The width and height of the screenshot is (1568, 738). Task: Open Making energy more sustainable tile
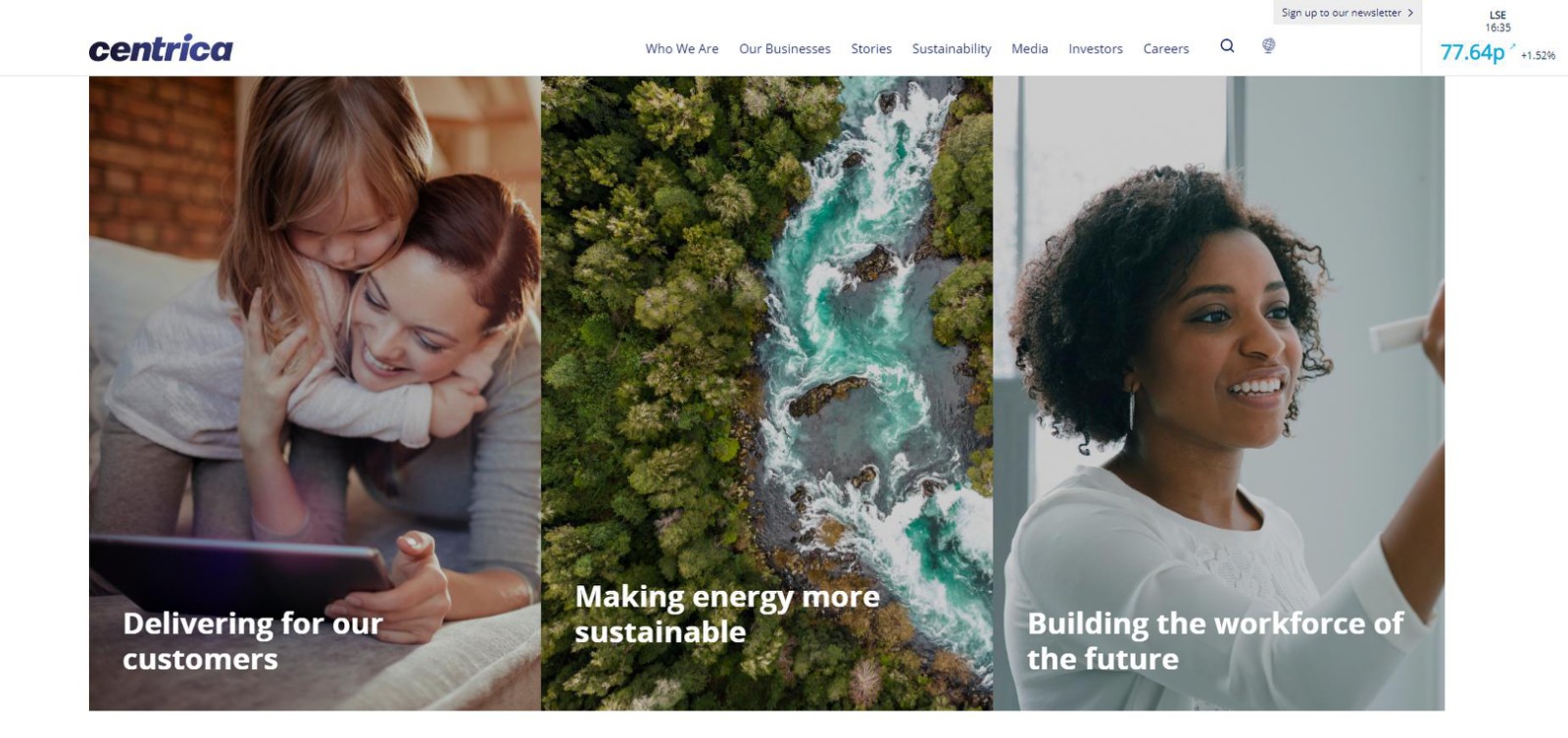(x=766, y=393)
